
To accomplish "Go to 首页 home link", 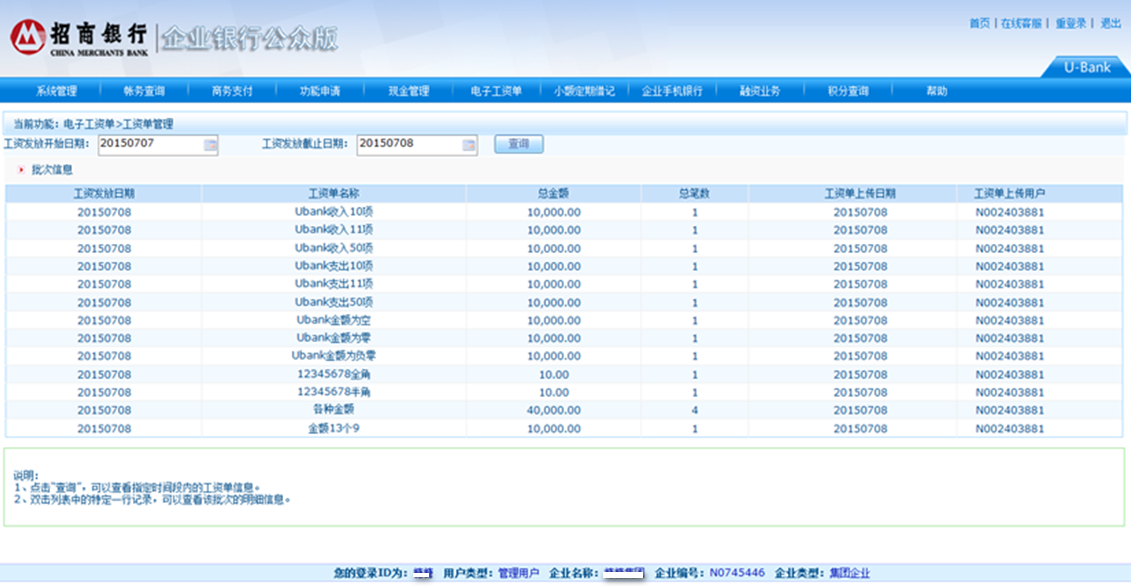I will [979, 23].
